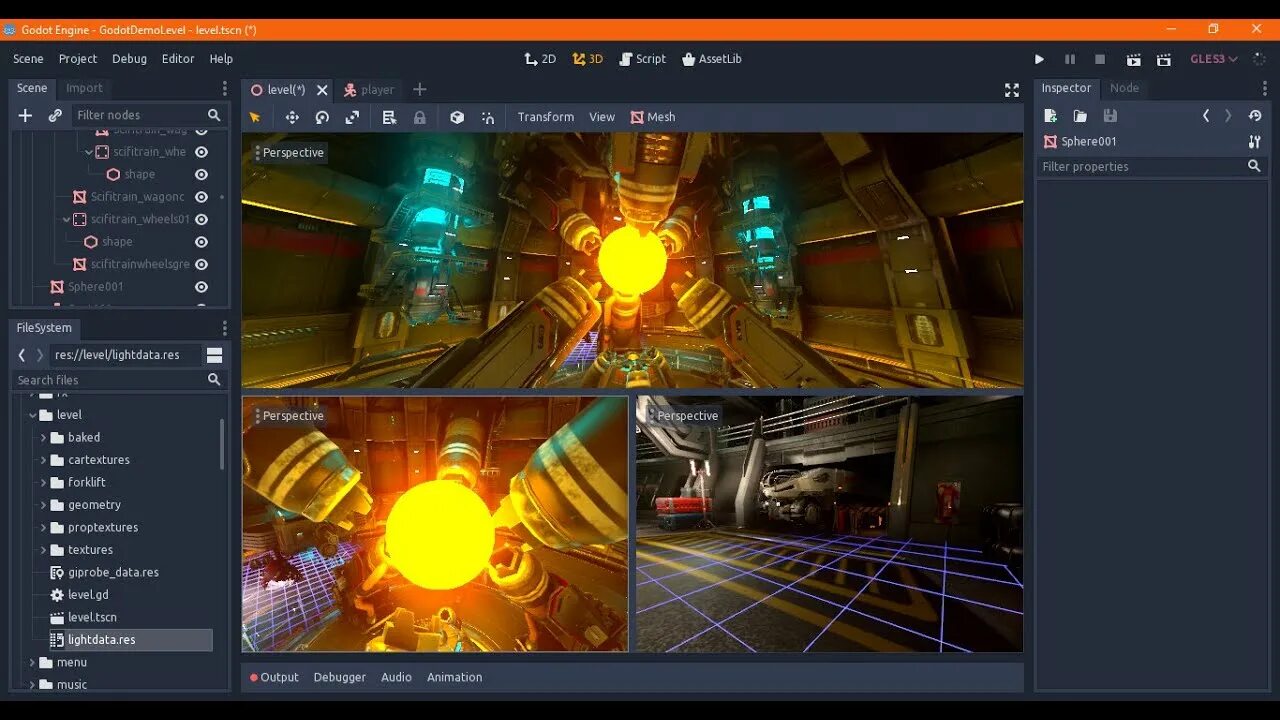
Task: Open the Script editor workspace
Action: pos(643,59)
